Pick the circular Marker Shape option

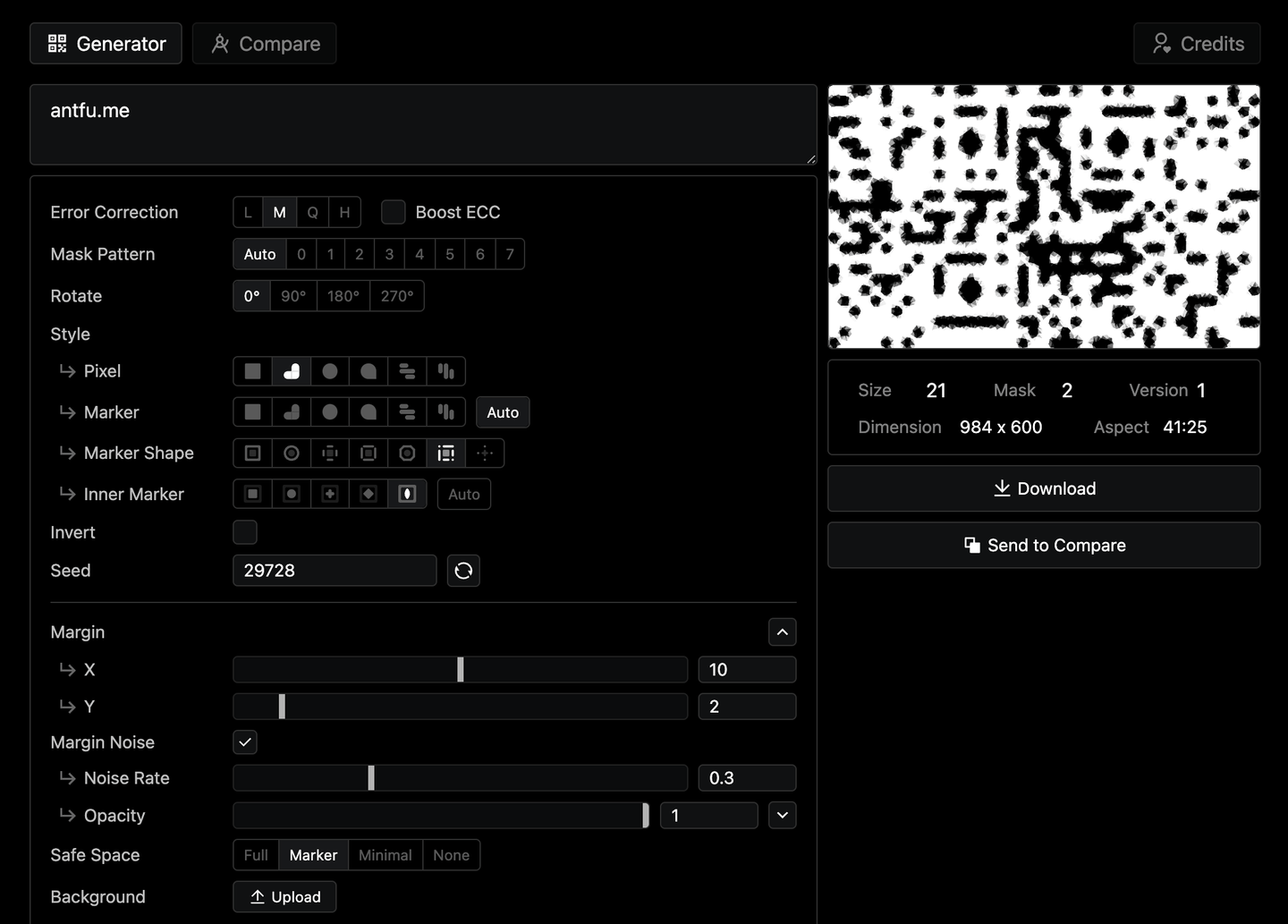[x=292, y=454]
